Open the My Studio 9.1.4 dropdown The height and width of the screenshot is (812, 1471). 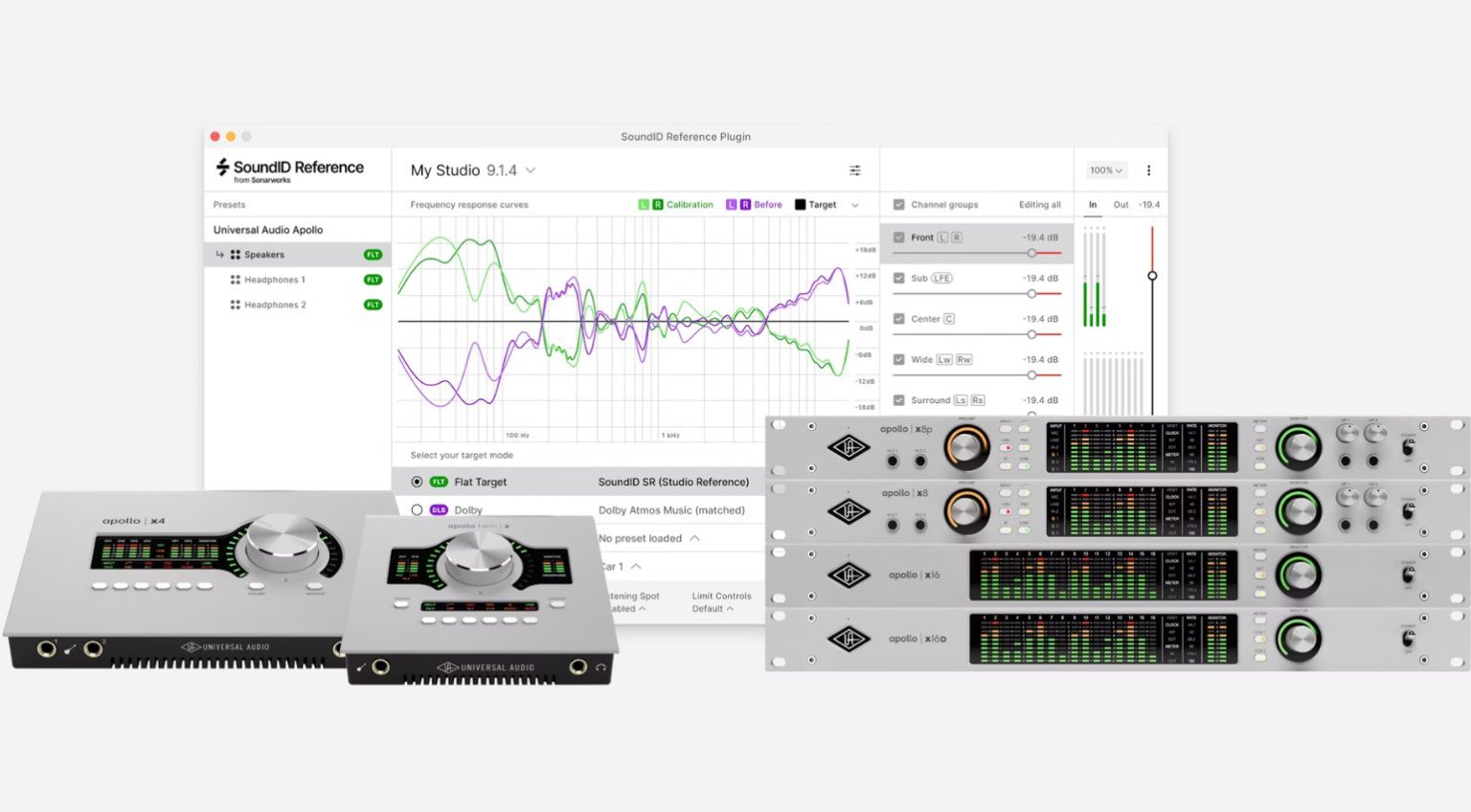coord(531,169)
